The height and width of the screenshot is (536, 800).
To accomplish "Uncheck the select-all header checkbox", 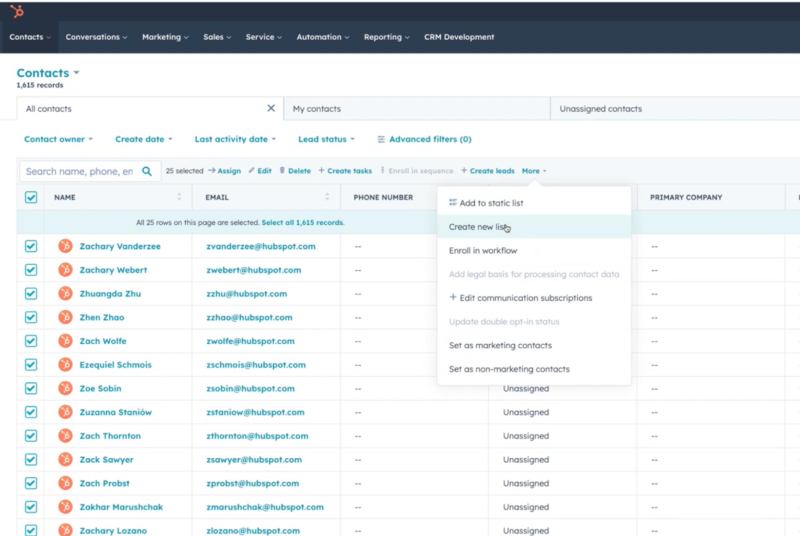I will coord(31,197).
